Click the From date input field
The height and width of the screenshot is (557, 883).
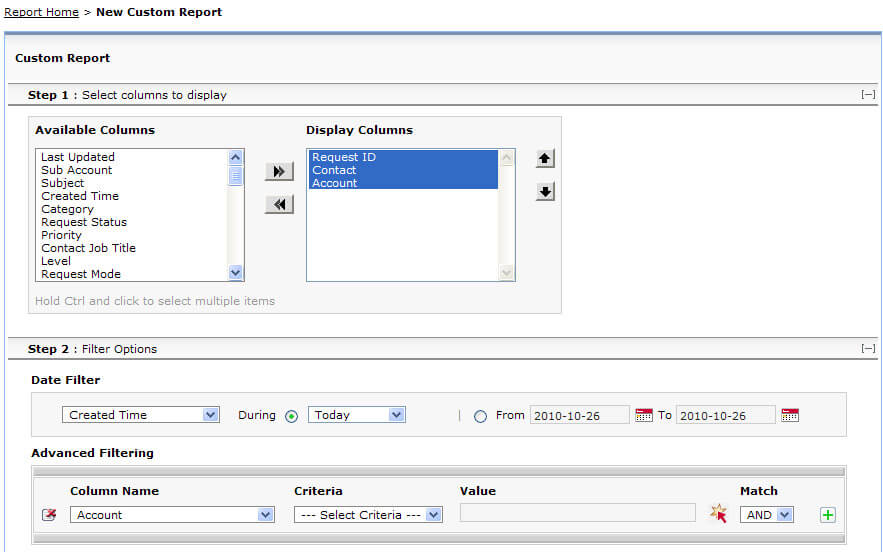579,415
